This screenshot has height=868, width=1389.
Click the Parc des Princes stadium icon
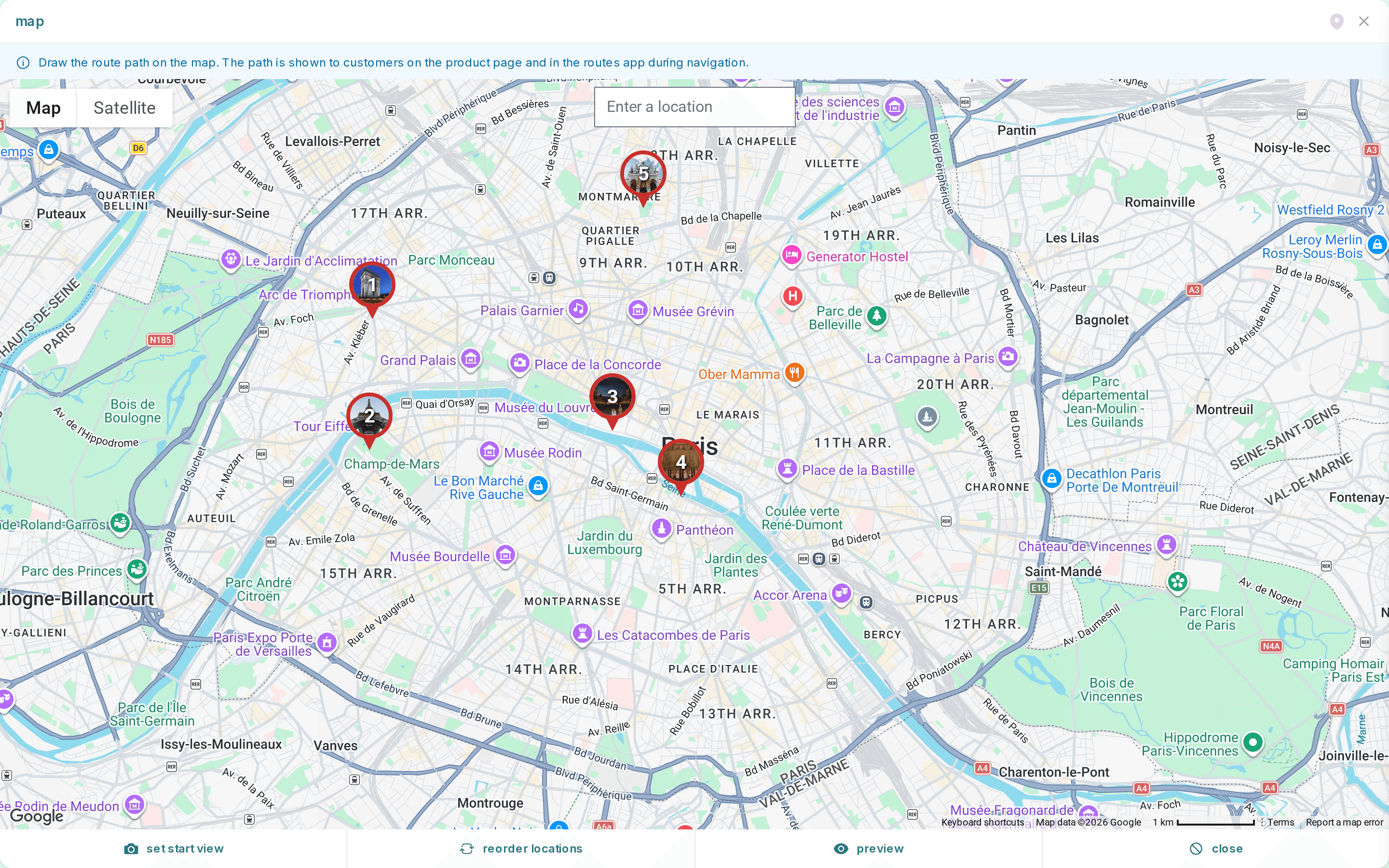point(136,570)
